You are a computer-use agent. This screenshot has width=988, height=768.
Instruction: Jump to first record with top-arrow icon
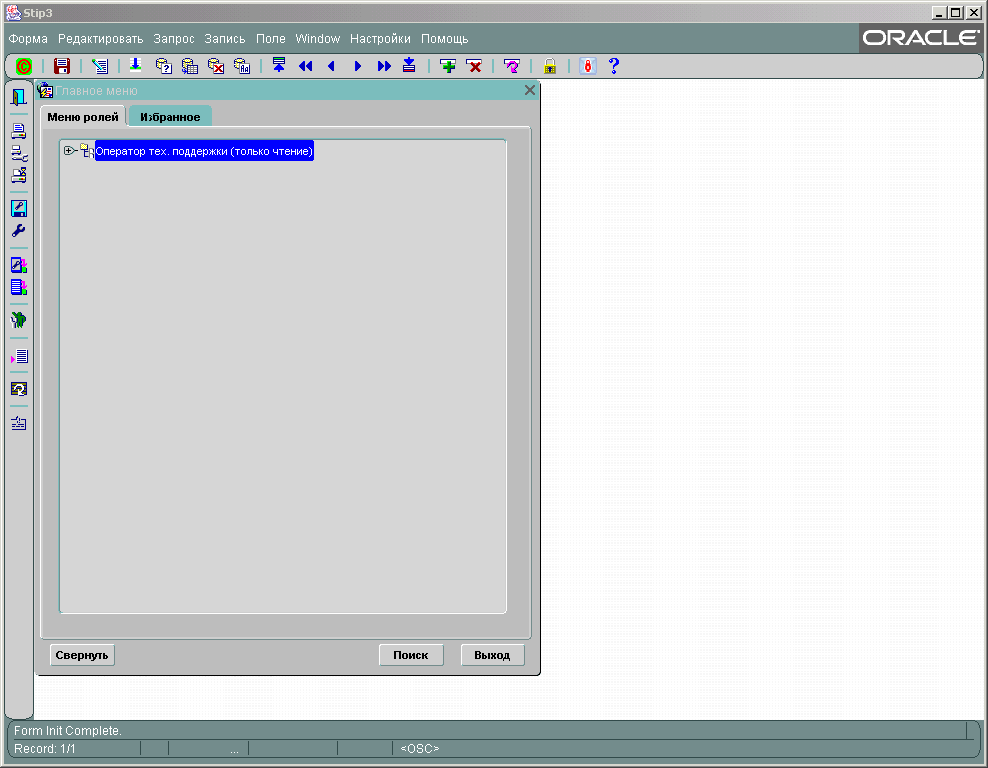pyautogui.click(x=279, y=65)
